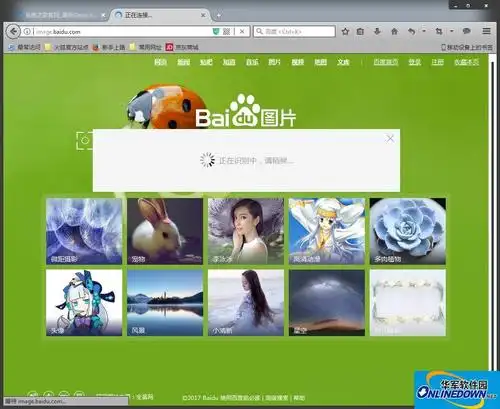
Task: Select the '正在连接...' tab
Action: [160, 15]
